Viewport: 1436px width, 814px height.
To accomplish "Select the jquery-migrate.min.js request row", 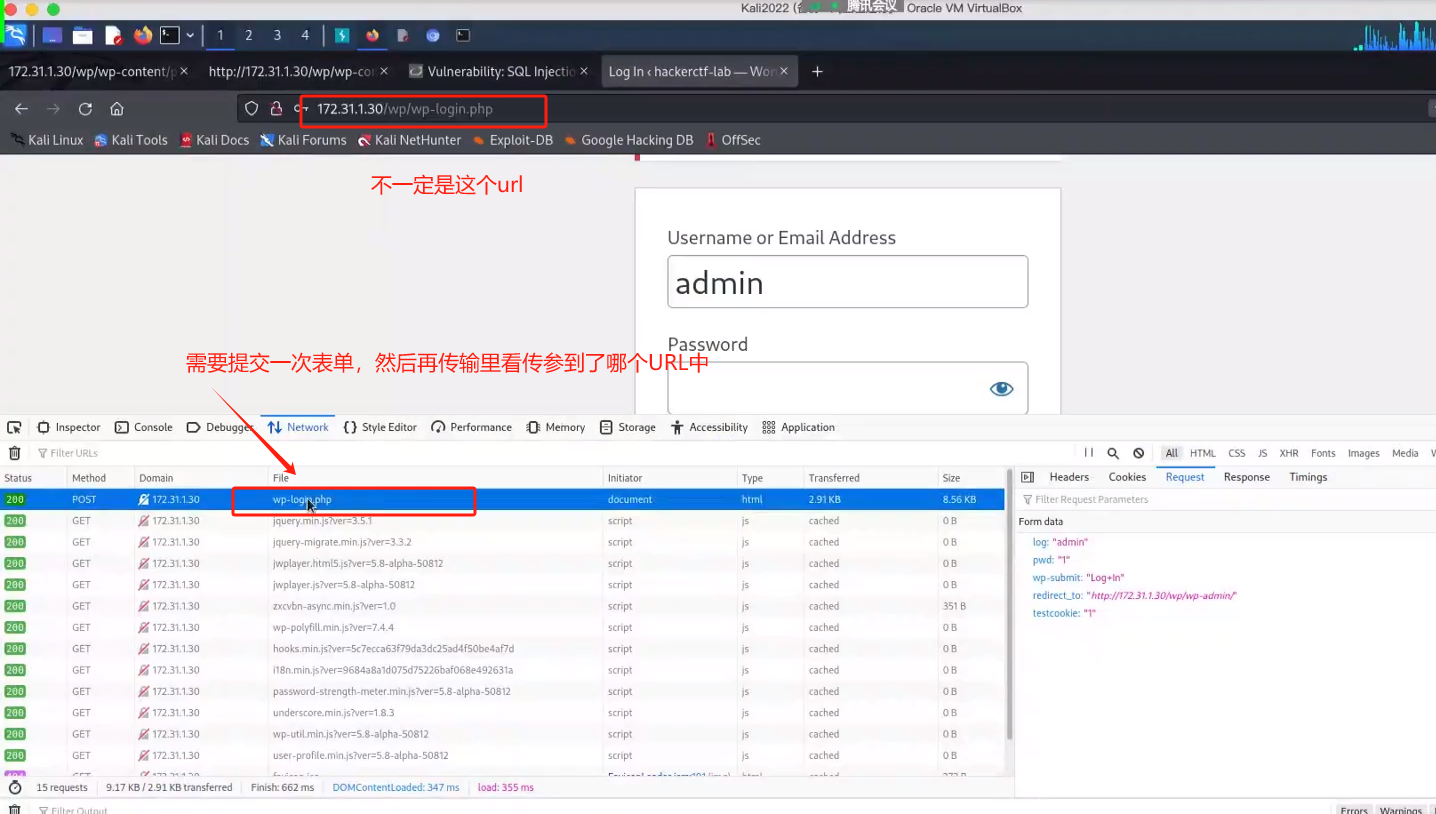I will [502, 542].
